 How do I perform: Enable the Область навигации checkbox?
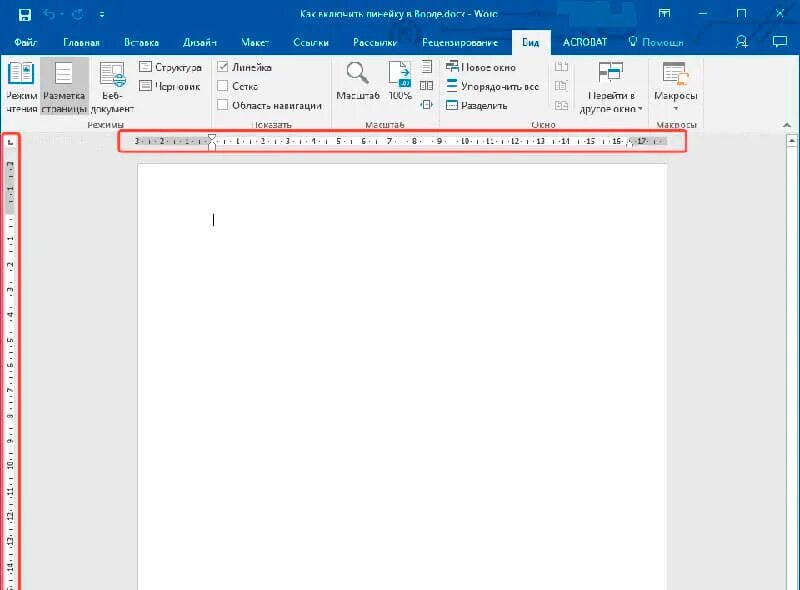[222, 105]
